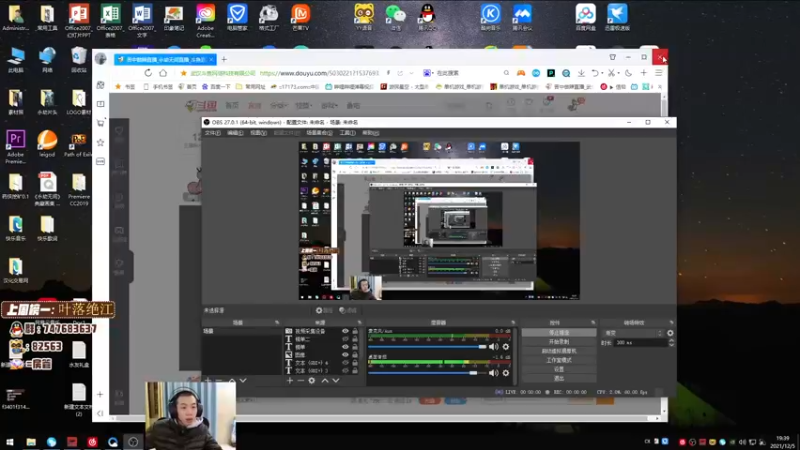Move source up with sources panel up arrow
Image resolution: width=800 pixels, height=450 pixels.
(x=325, y=381)
